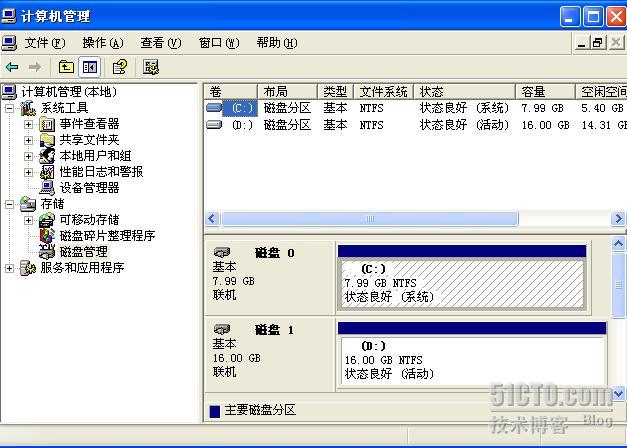The height and width of the screenshot is (448, 627).
Task: Sort by 文件系统 column header
Action: tap(384, 91)
